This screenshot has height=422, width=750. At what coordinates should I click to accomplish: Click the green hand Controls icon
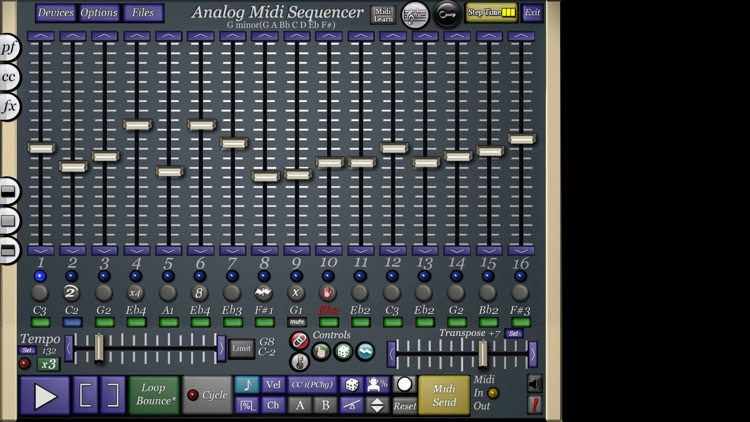tap(321, 352)
